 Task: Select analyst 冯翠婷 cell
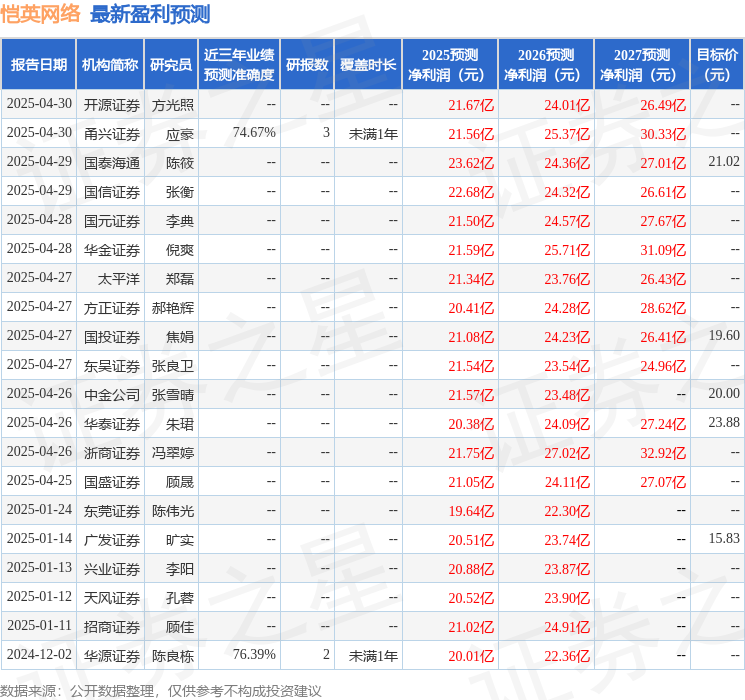(173, 453)
